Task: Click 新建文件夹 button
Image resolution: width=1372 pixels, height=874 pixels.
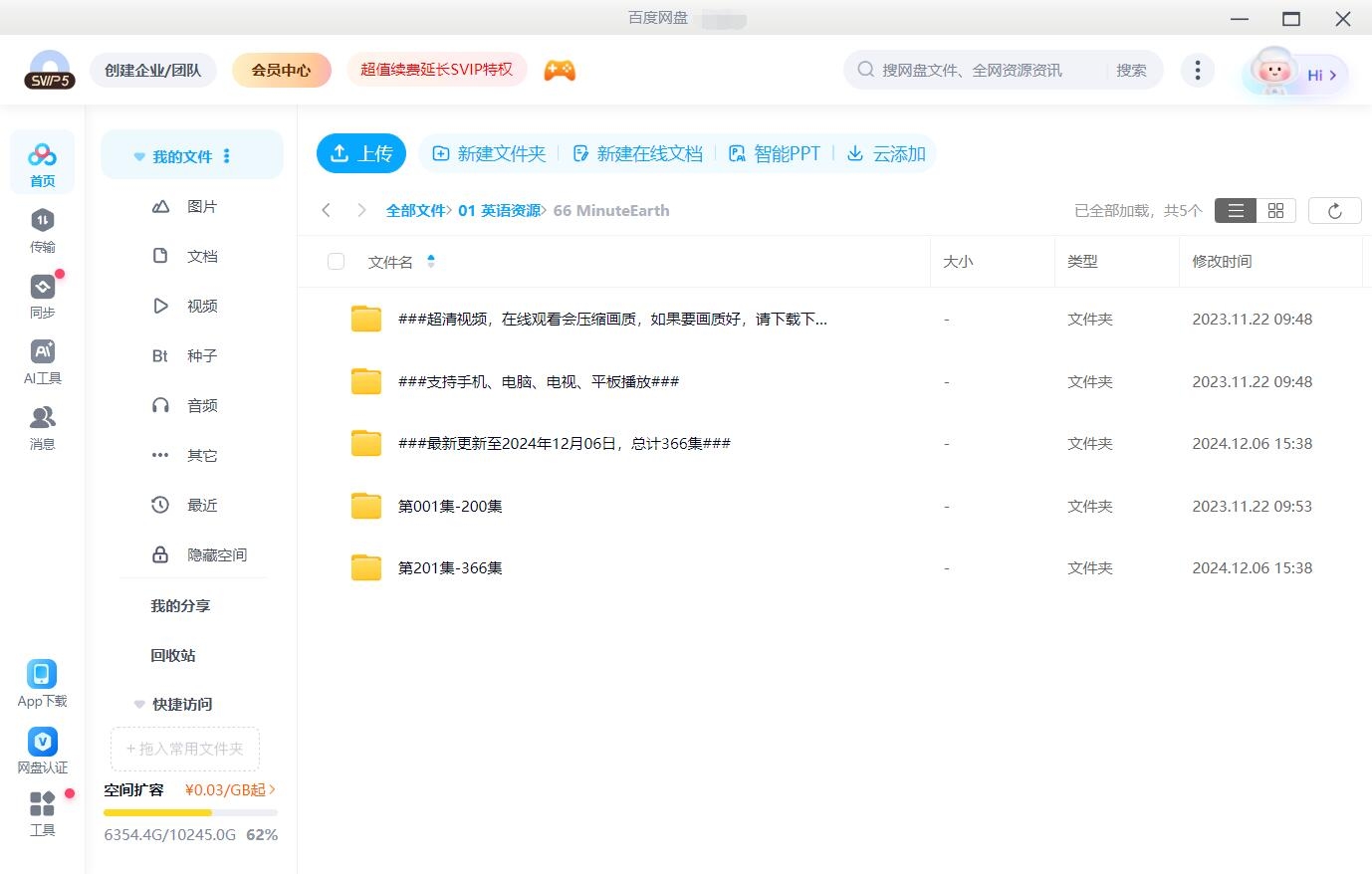Action: (x=489, y=153)
